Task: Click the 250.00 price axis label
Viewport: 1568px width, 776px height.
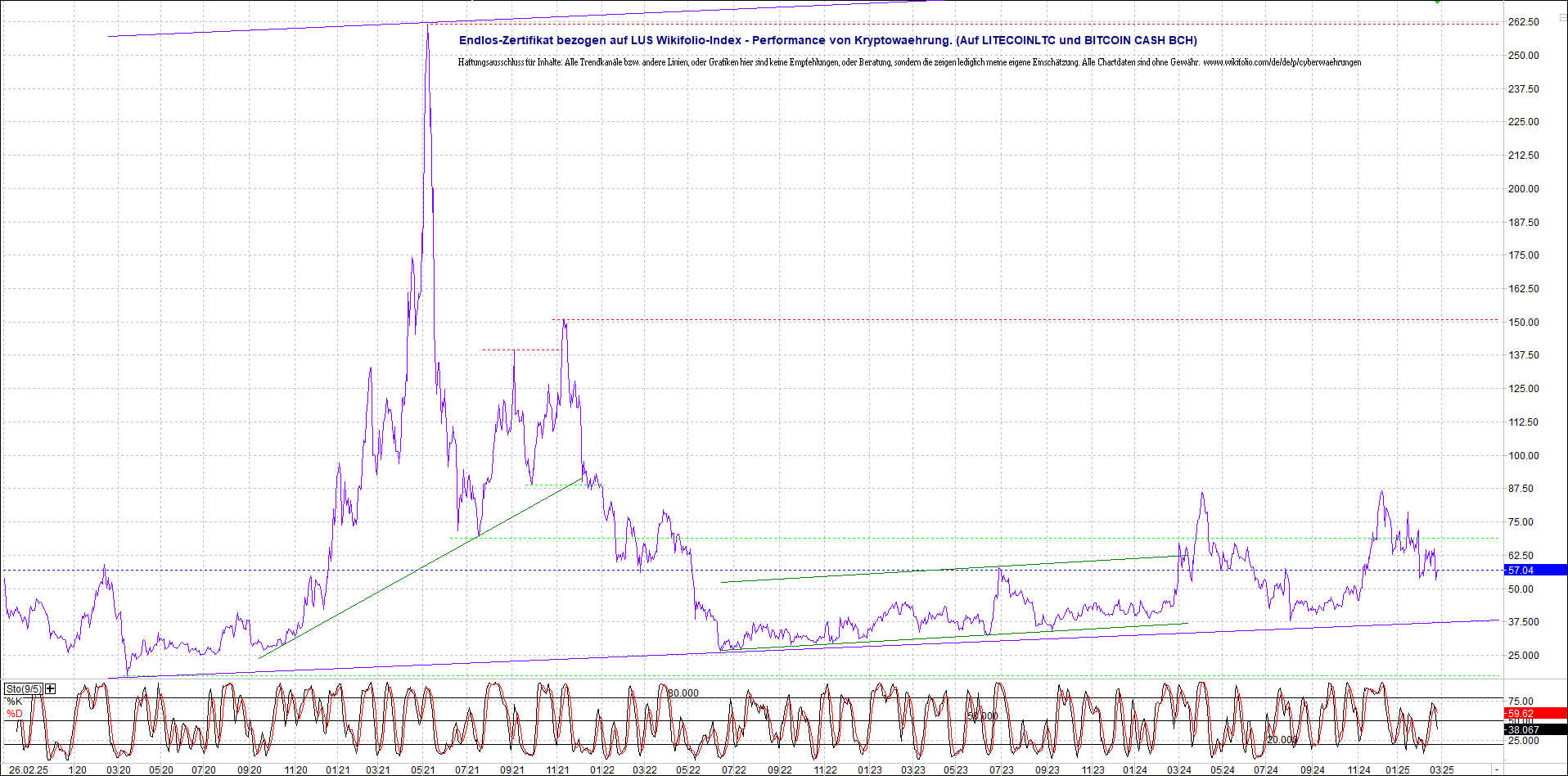Action: [x=1523, y=56]
